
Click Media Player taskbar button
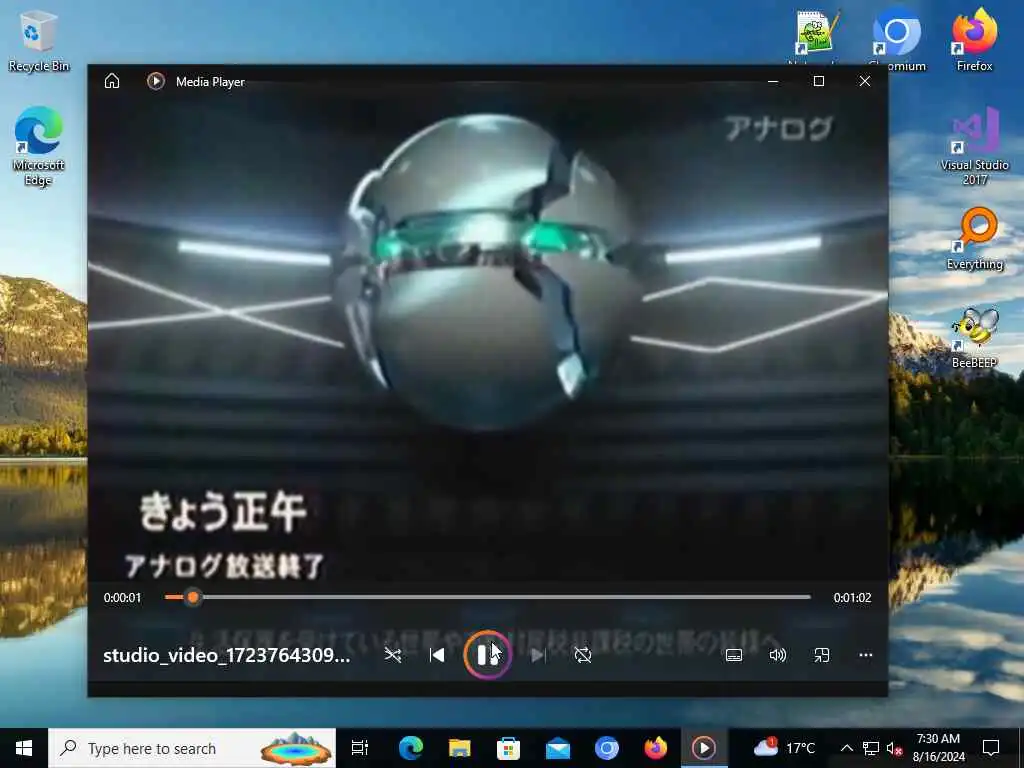click(x=704, y=748)
